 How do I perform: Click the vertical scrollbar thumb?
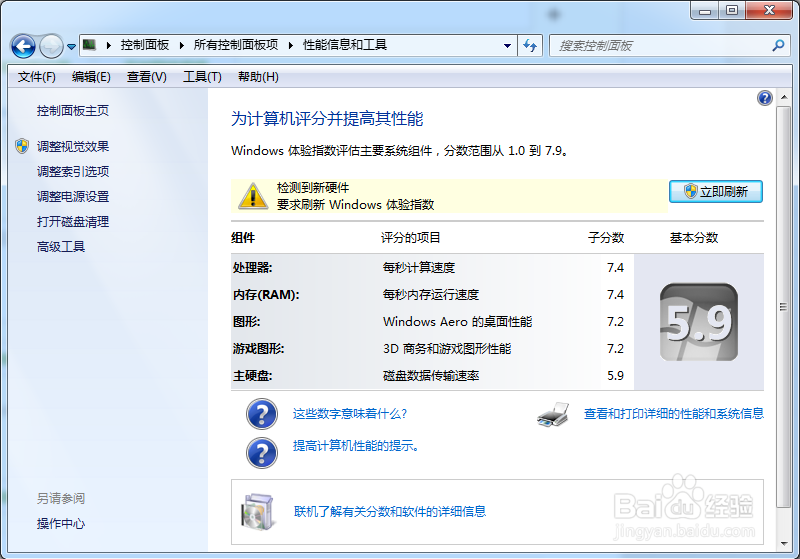click(783, 307)
